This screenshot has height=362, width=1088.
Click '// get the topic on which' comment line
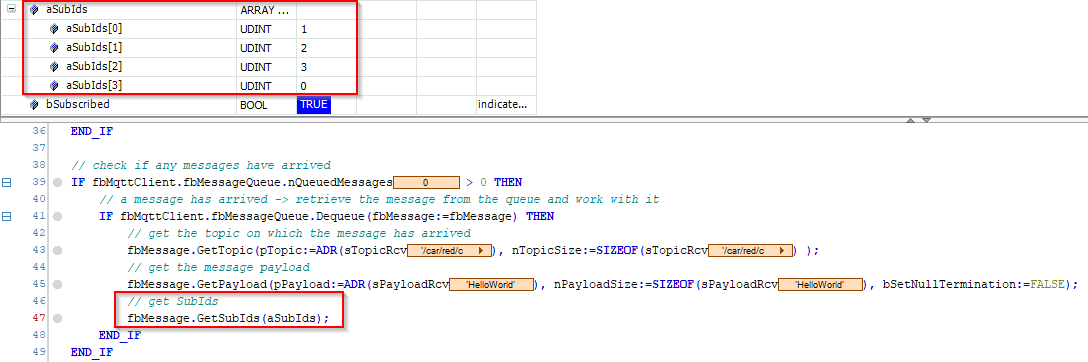(299, 234)
